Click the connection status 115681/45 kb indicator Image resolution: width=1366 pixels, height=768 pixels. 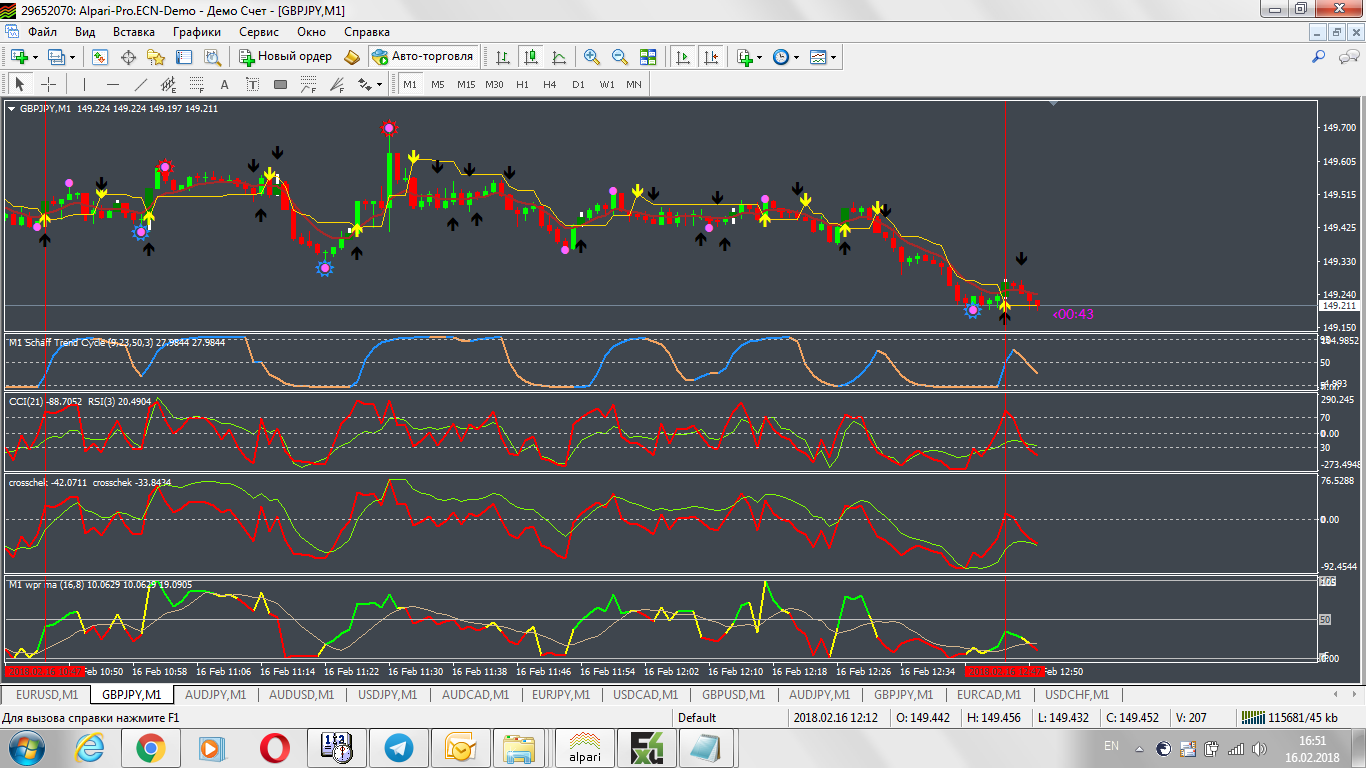pos(1288,717)
